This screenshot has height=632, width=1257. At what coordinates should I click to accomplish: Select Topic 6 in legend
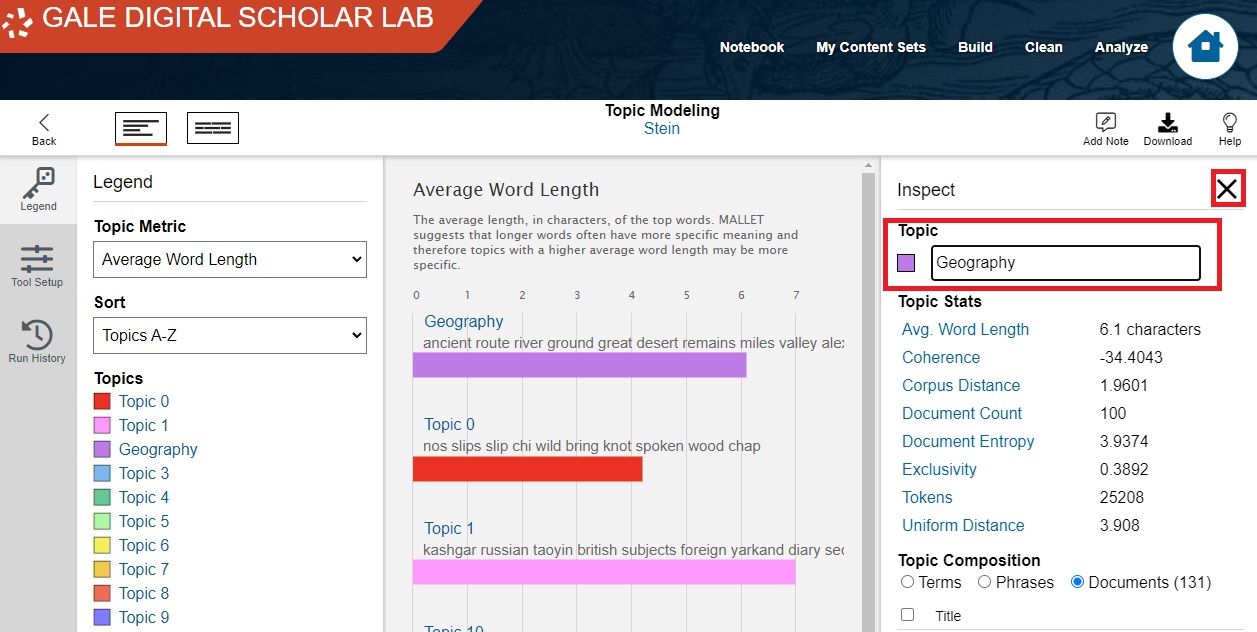click(144, 545)
